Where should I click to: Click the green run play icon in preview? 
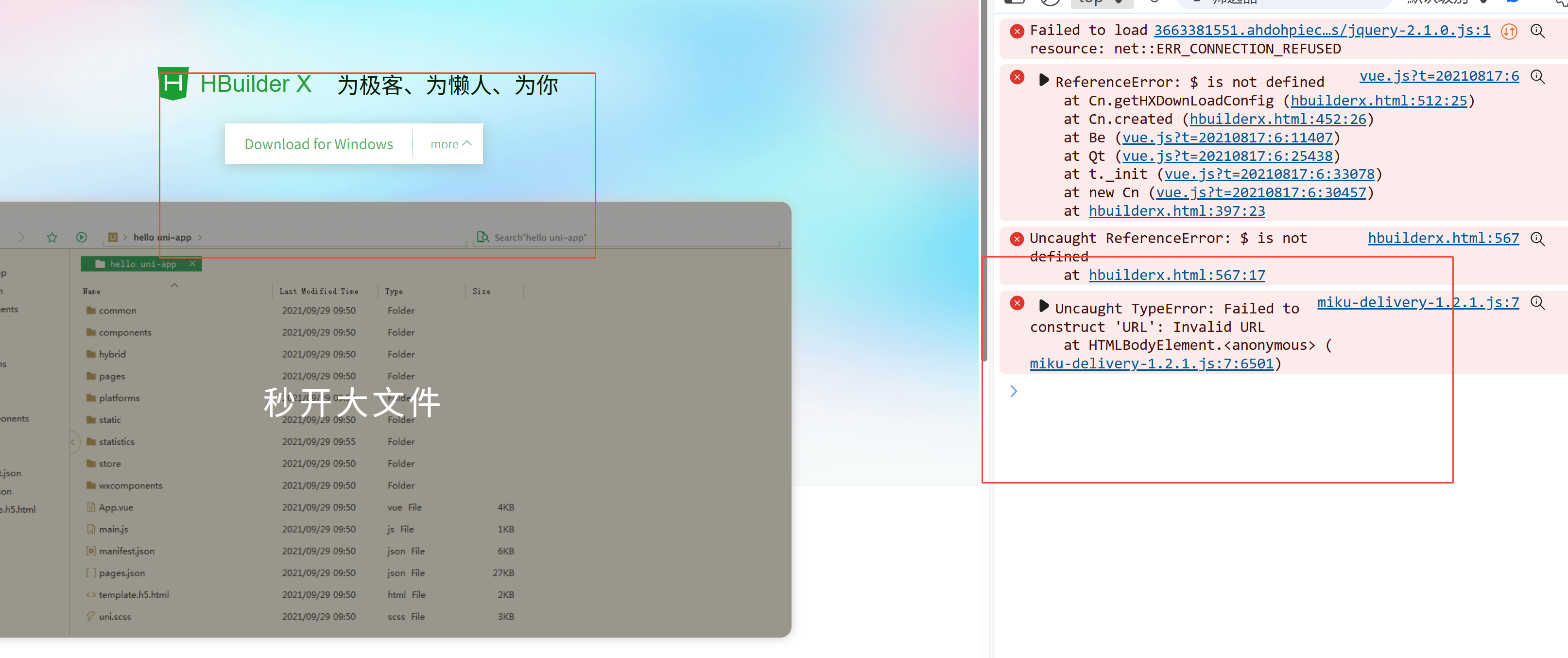(82, 237)
